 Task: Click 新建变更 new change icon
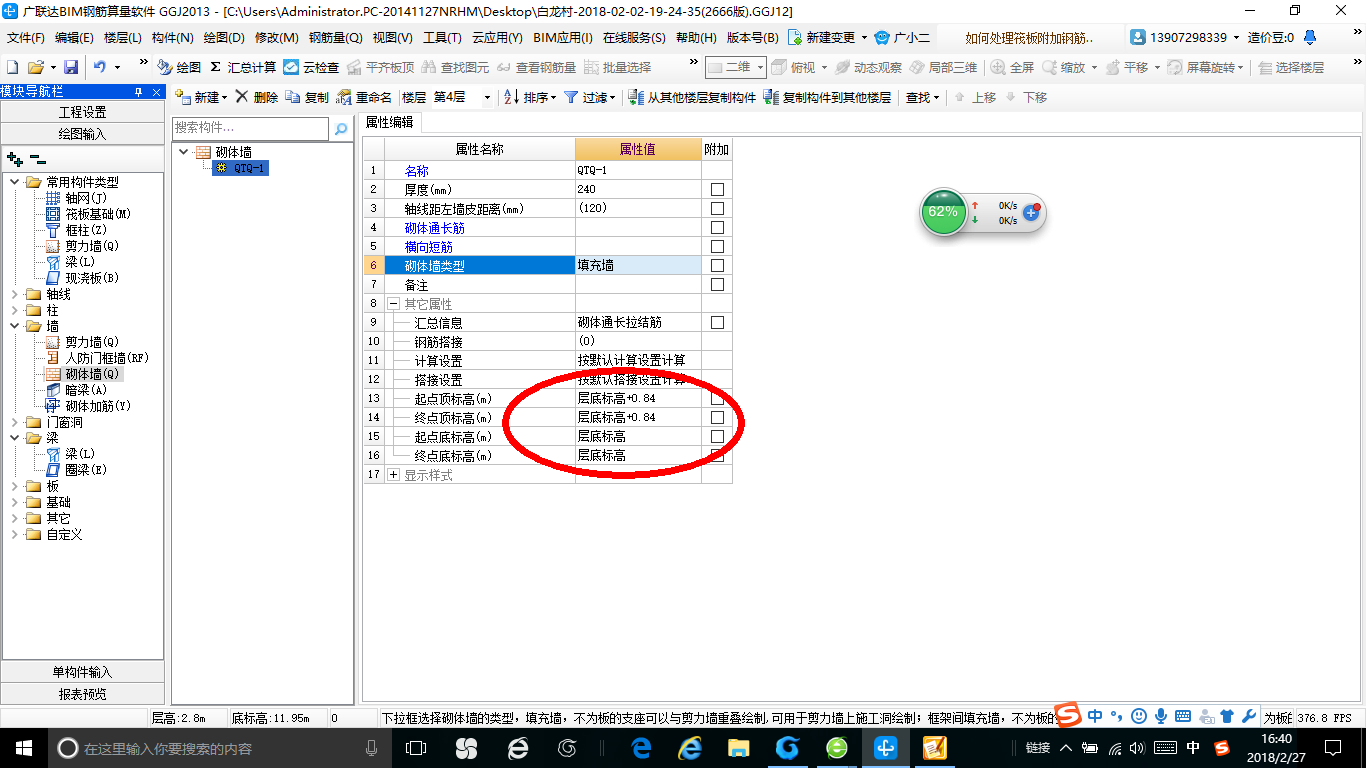pos(795,38)
